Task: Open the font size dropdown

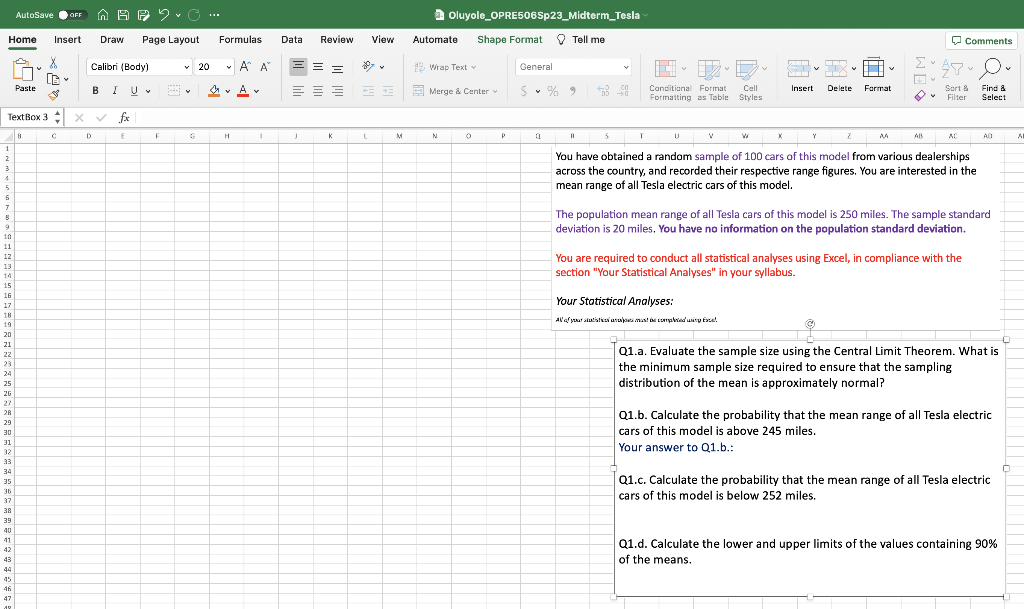Action: tap(228, 66)
